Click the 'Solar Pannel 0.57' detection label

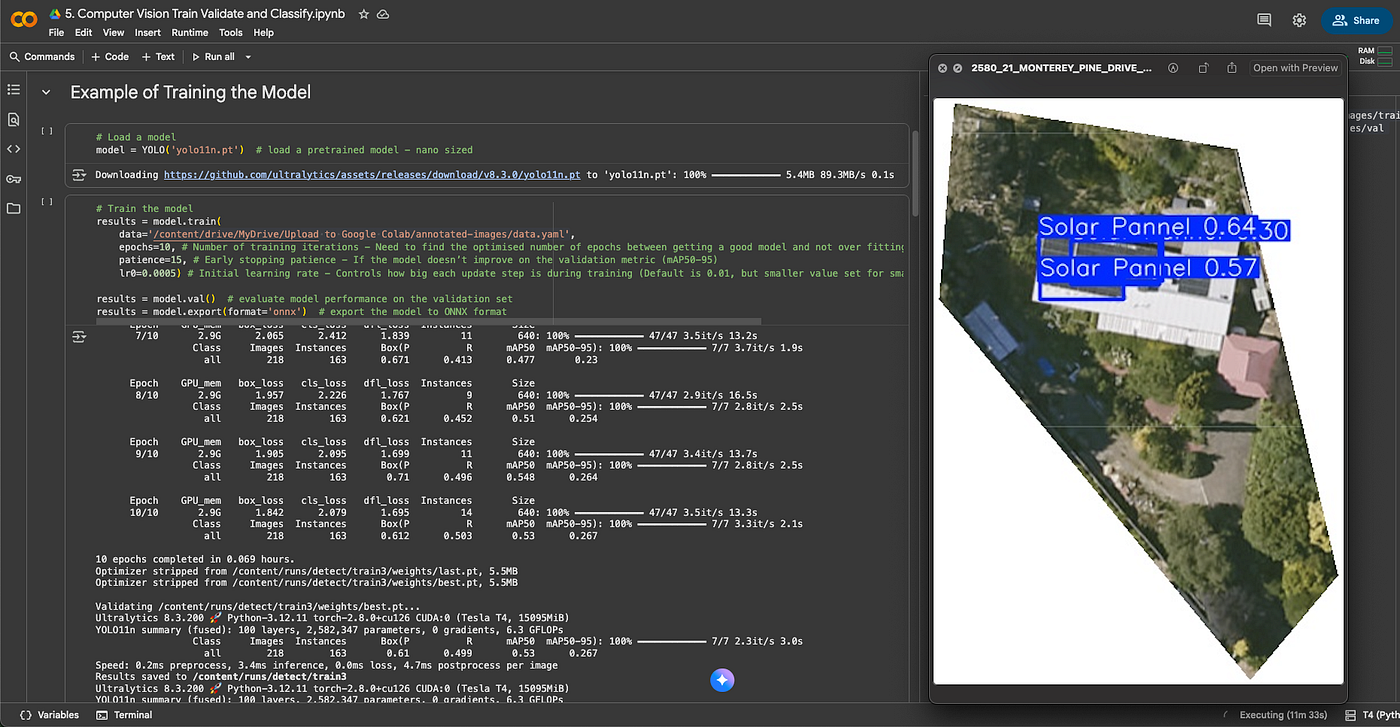coord(1147,268)
